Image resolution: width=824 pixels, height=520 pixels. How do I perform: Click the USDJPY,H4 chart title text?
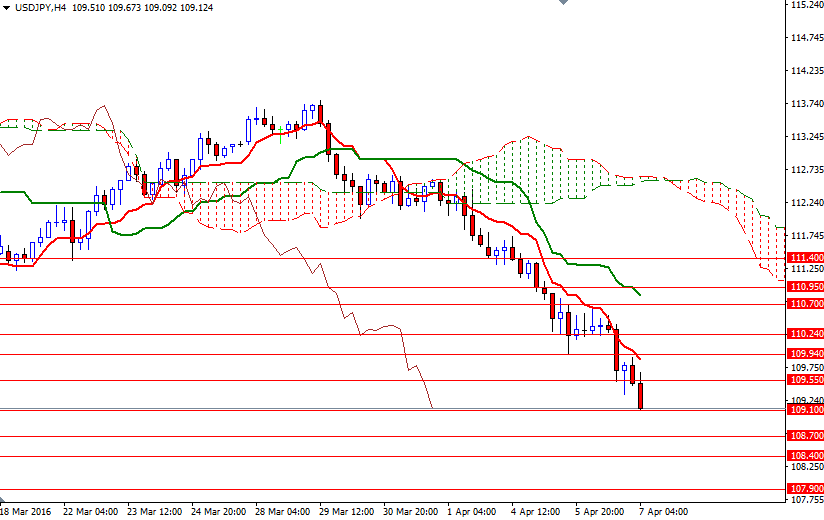pyautogui.click(x=40, y=8)
